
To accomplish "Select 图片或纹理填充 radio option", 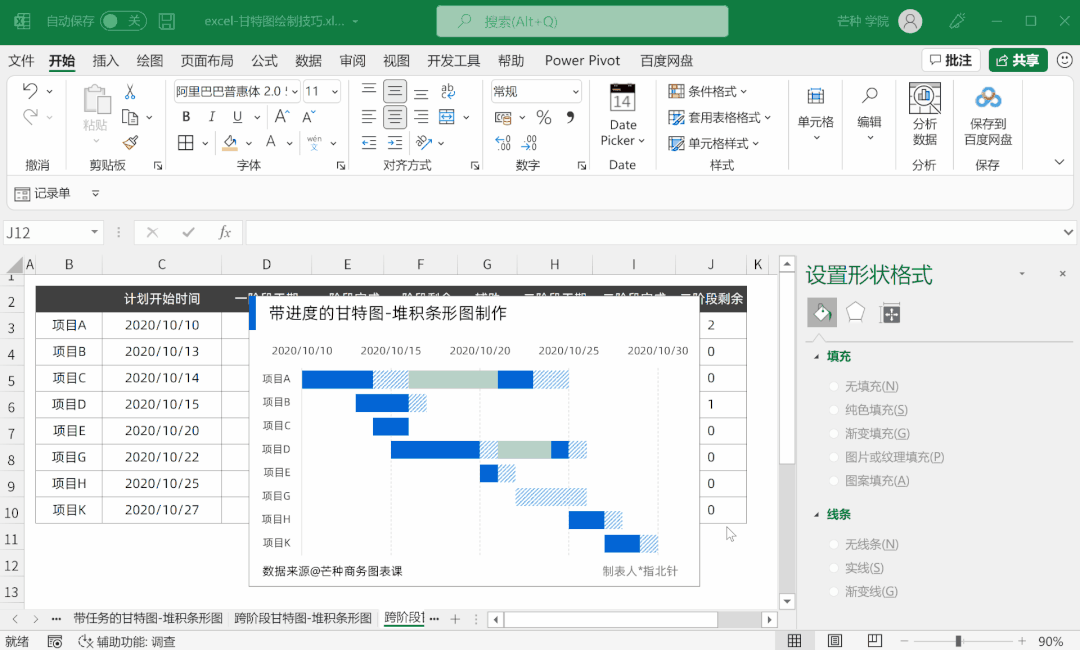I will 834,457.
